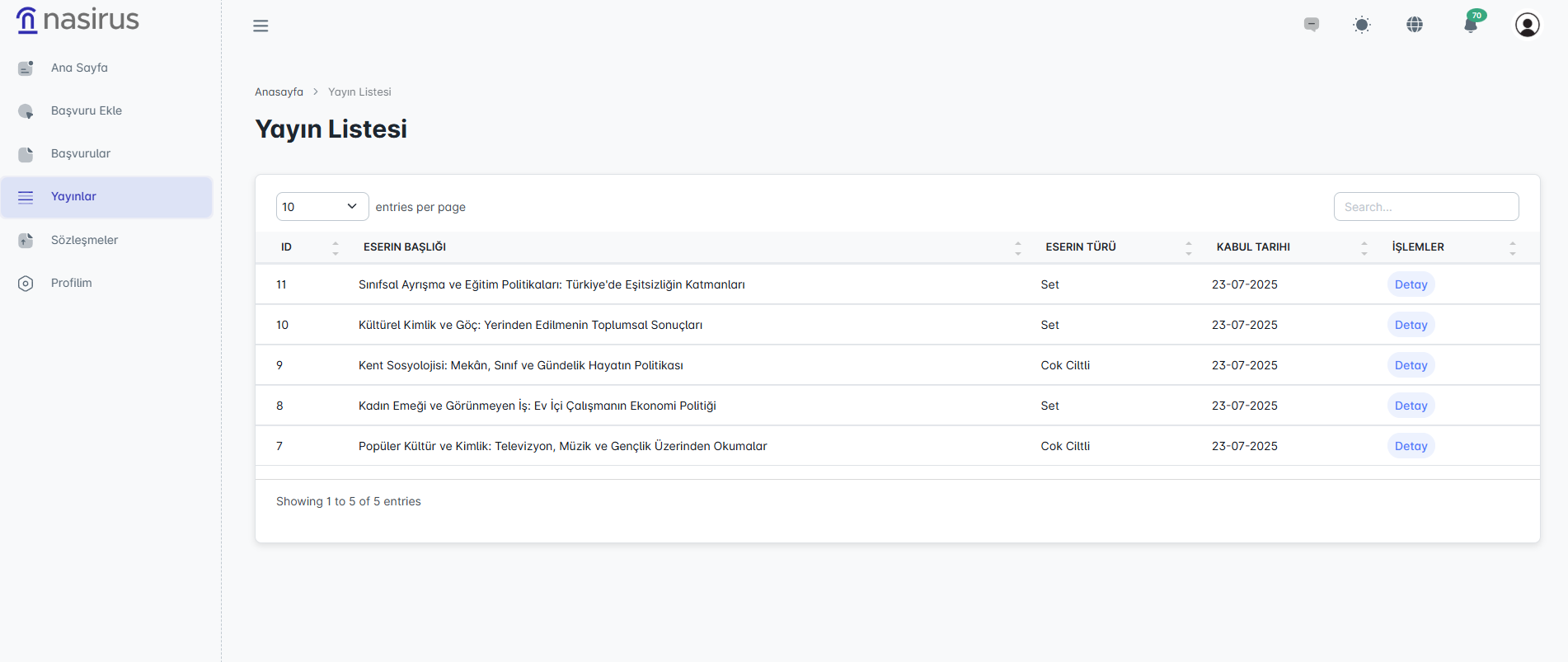Image resolution: width=1568 pixels, height=662 pixels.
Task: Focus the table Search field
Action: tap(1425, 207)
